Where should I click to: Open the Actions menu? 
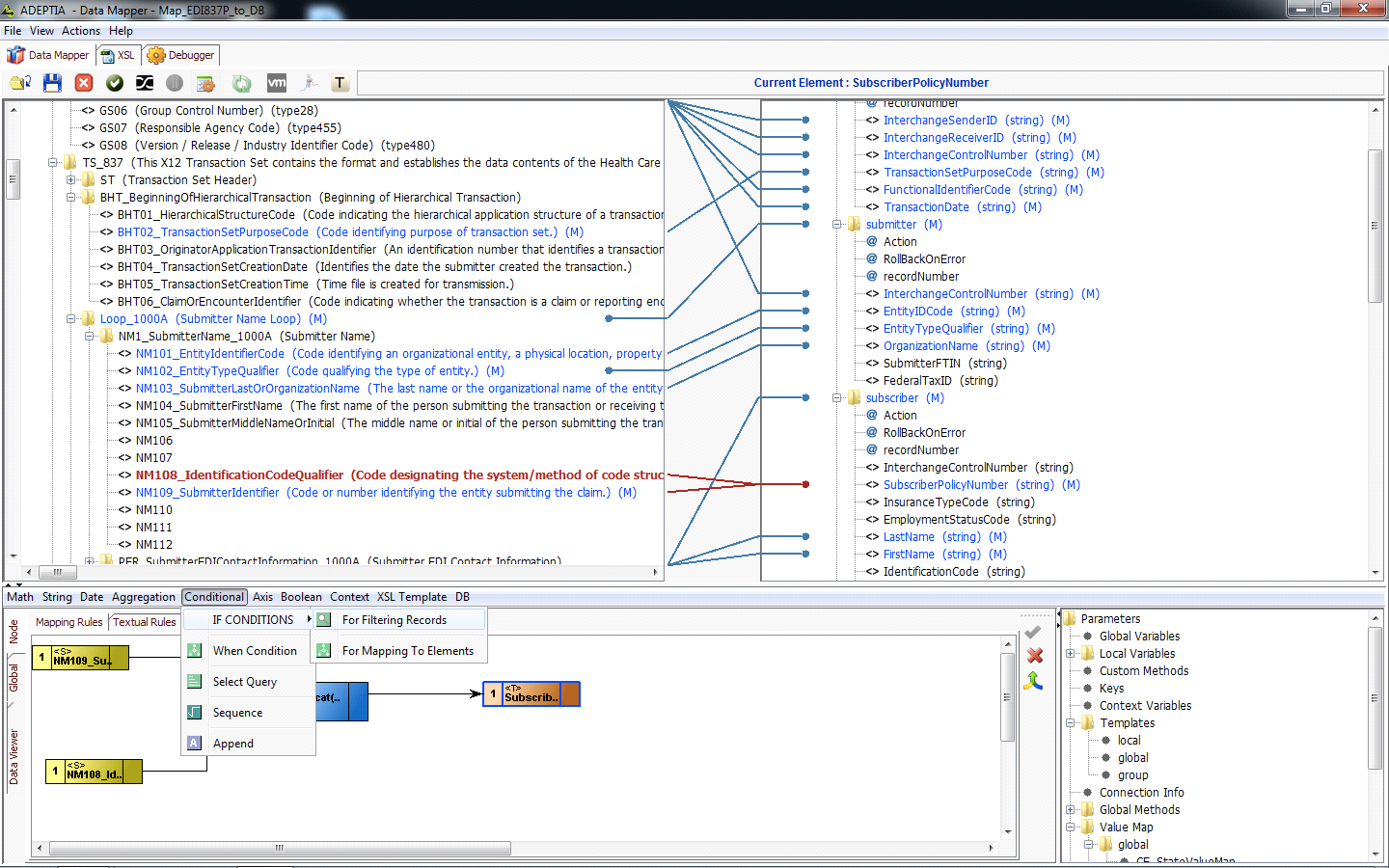click(81, 31)
